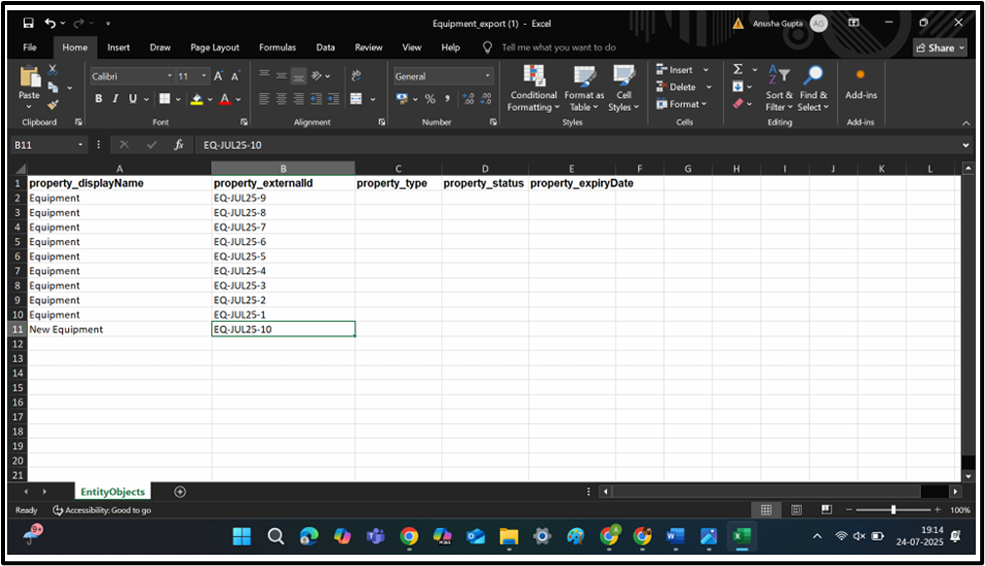Open the Find & Select magnifier
The width and height of the screenshot is (985, 566).
point(813,76)
